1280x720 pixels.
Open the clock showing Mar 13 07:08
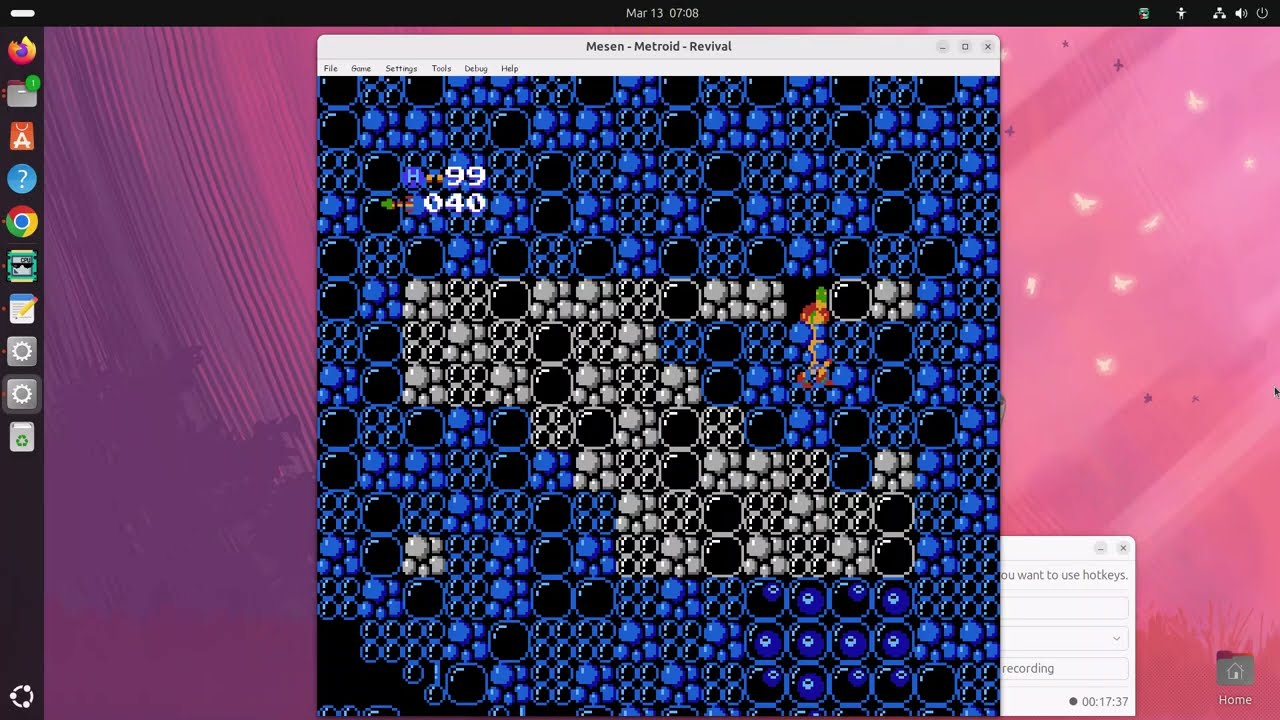662,13
